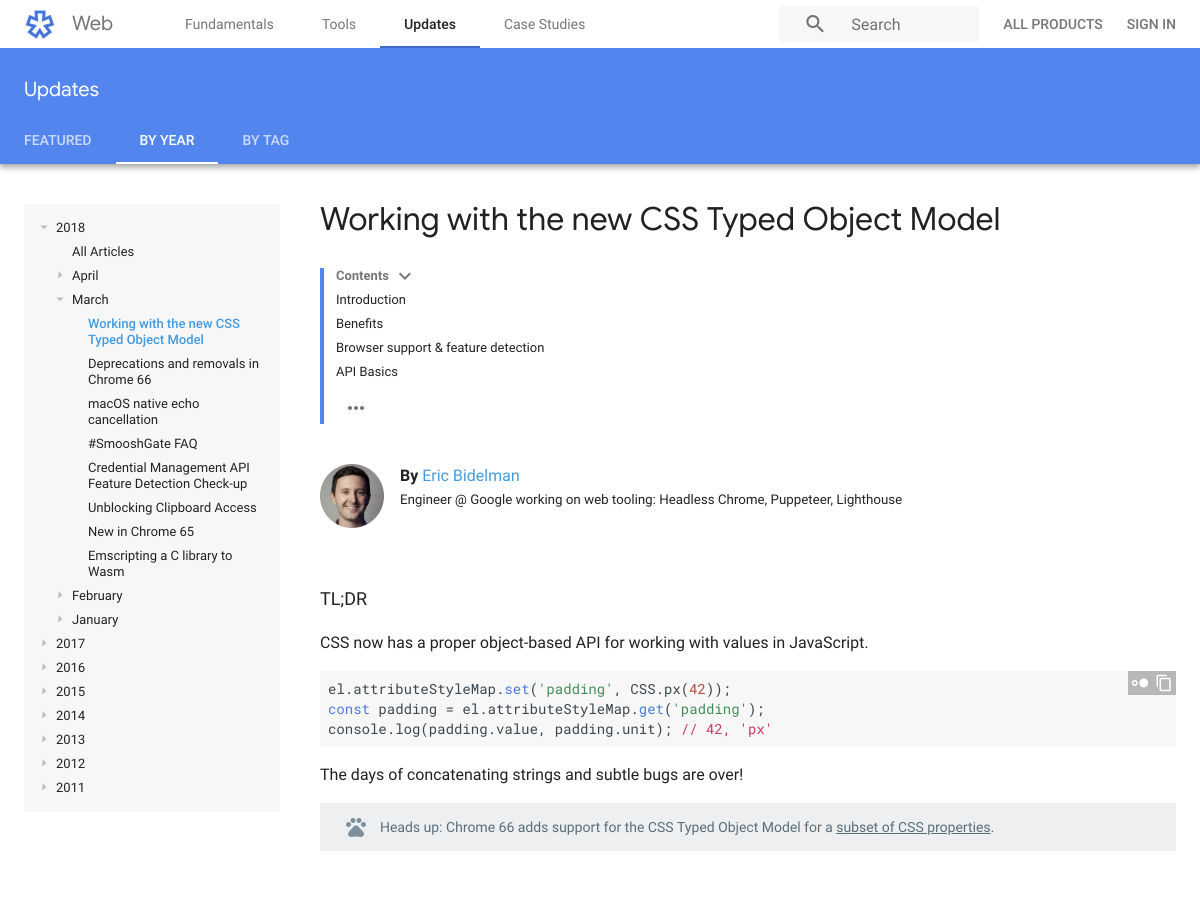1200x900 pixels.
Task: Open Working with the new CSS Typed Object Model sidebar link
Action: click(x=164, y=331)
